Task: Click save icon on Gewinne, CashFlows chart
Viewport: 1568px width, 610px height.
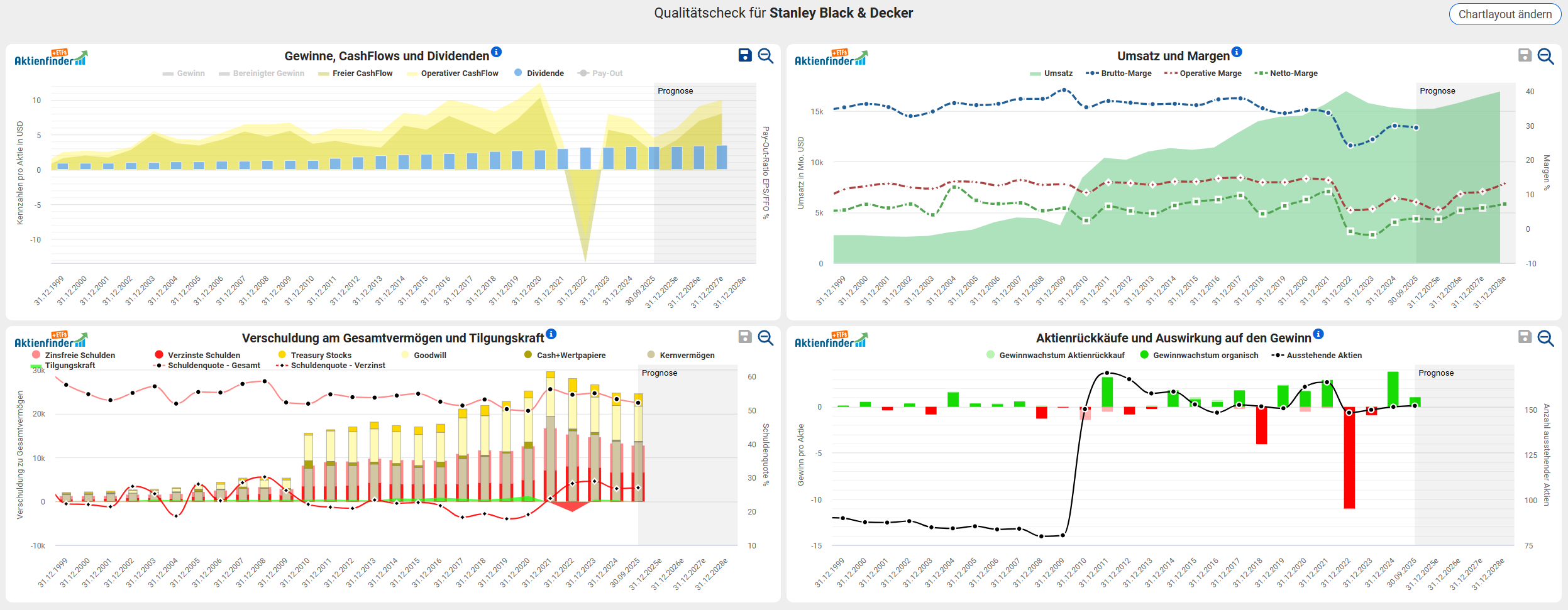Action: pyautogui.click(x=744, y=55)
